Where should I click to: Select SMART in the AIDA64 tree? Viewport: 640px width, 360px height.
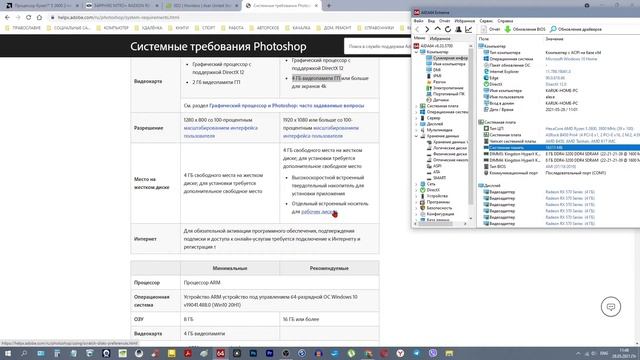436,178
